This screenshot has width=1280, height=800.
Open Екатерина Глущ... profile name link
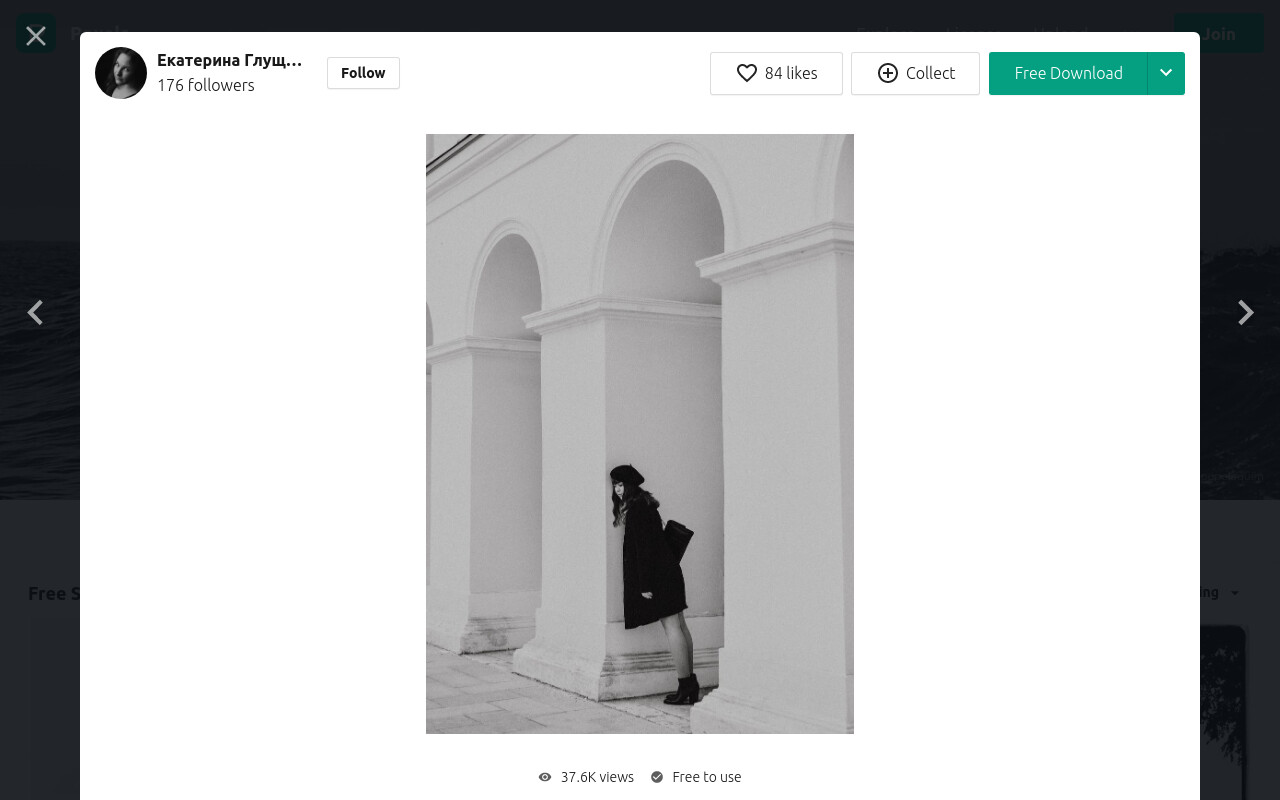(229, 60)
